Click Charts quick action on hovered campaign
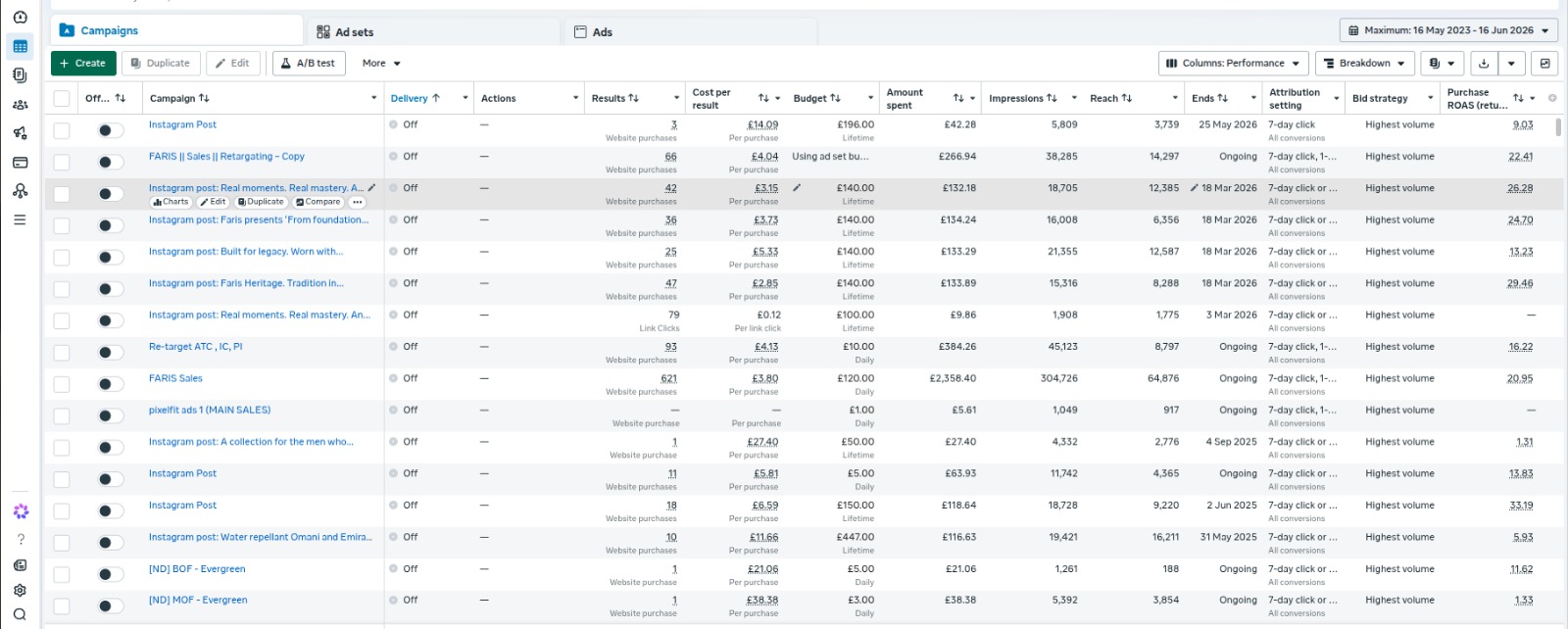 point(170,202)
